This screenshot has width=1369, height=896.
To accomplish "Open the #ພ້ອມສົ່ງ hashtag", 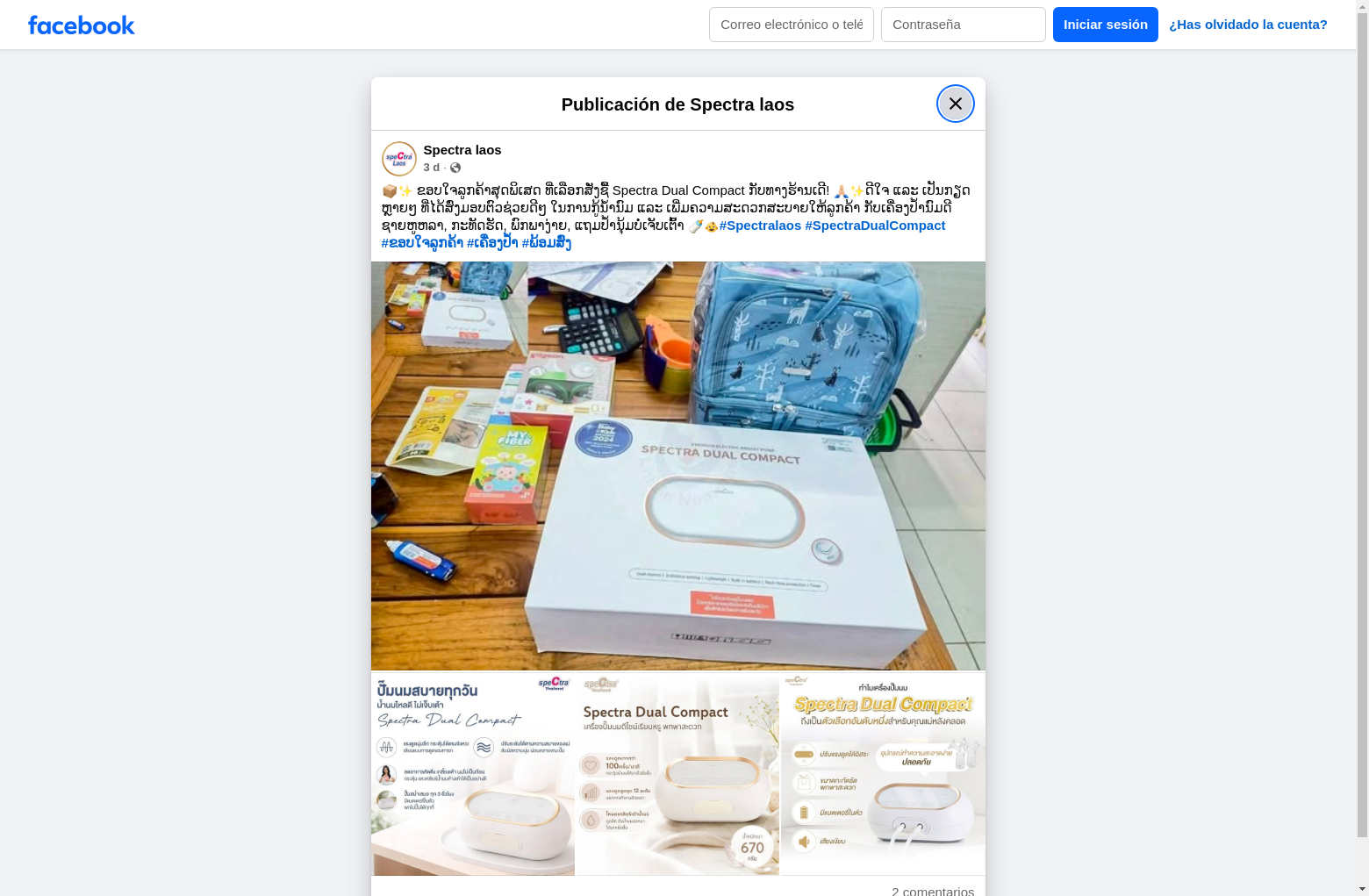I will point(547,243).
